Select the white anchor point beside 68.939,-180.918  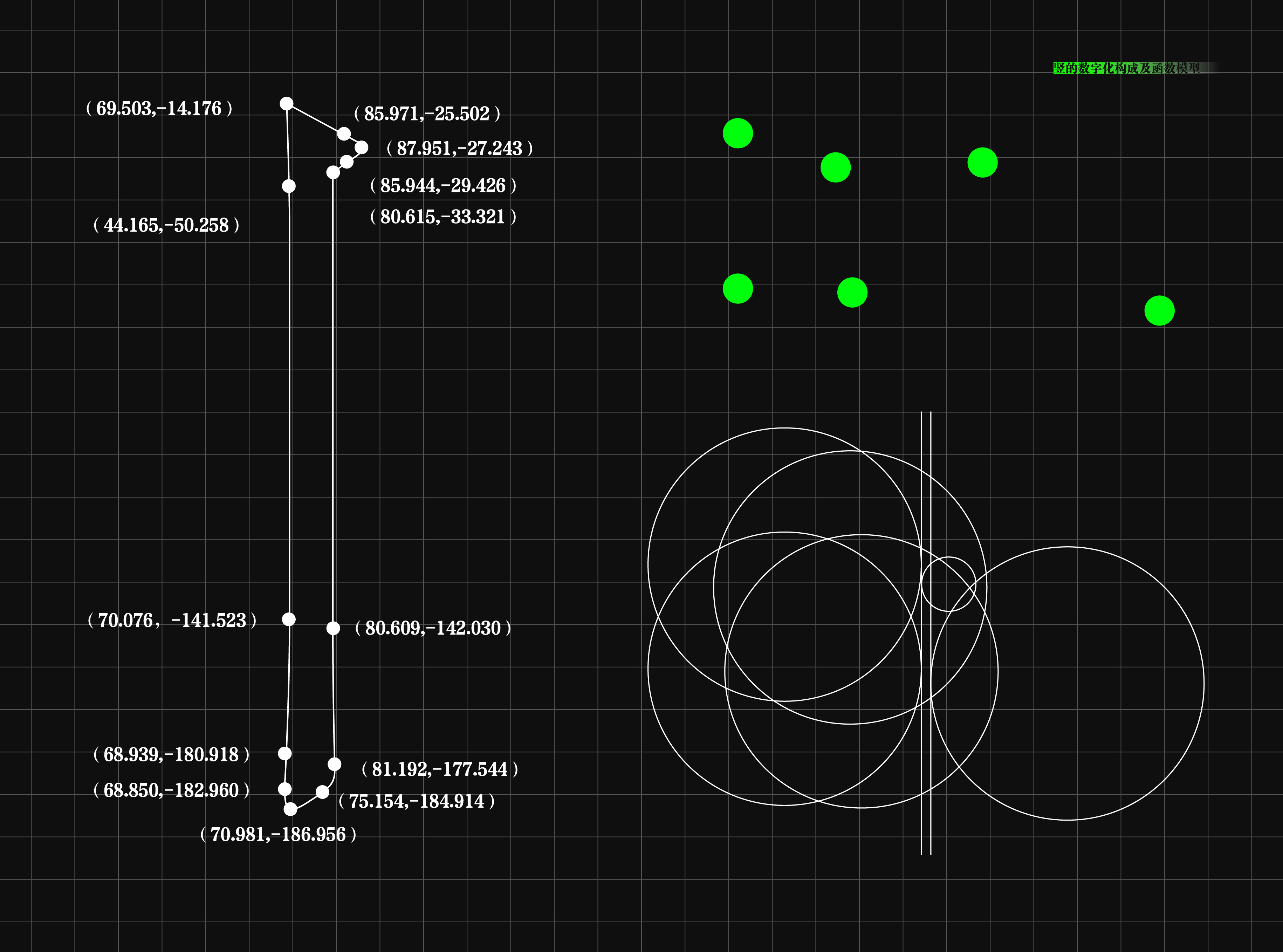pos(284,753)
